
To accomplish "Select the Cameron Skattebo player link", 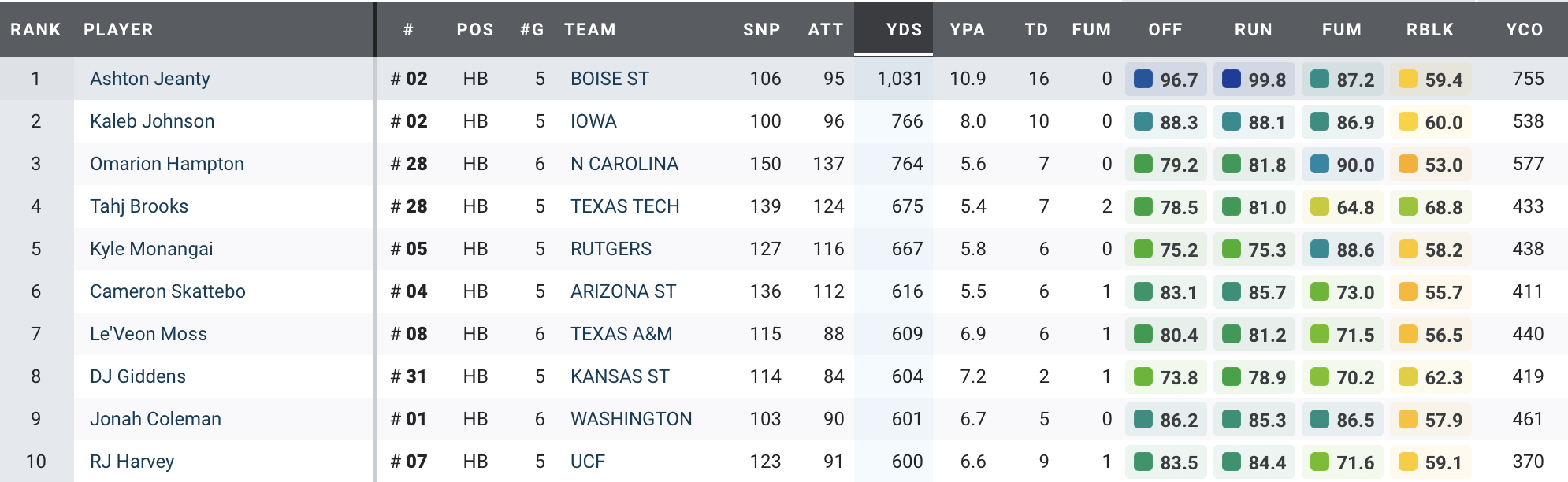I will pos(168,291).
